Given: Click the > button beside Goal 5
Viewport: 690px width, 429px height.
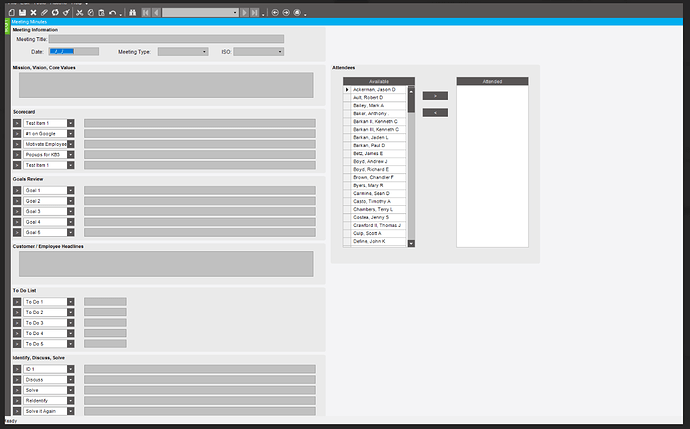Looking at the screenshot, I should pos(17,232).
